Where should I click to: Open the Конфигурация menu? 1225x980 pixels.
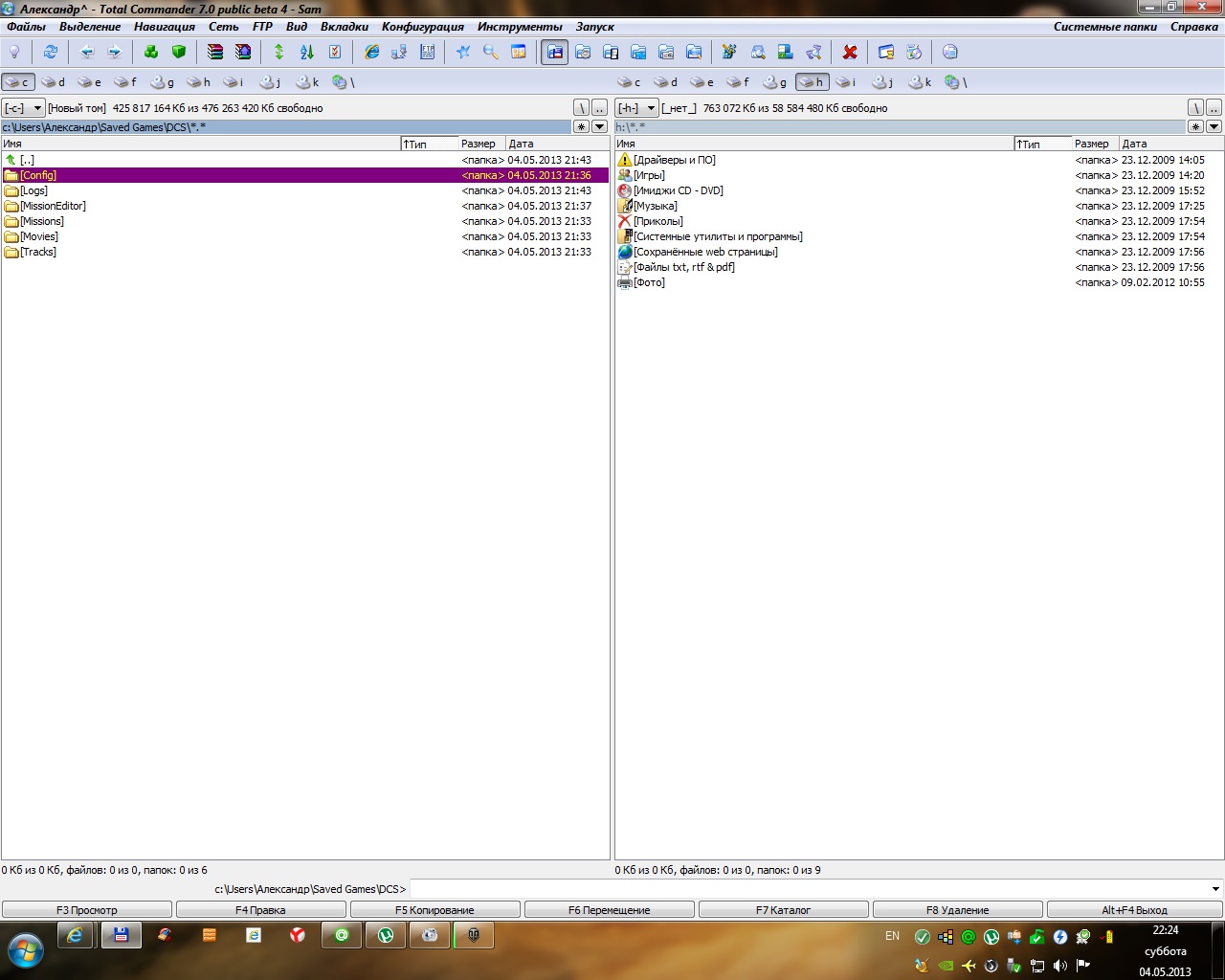[x=422, y=27]
